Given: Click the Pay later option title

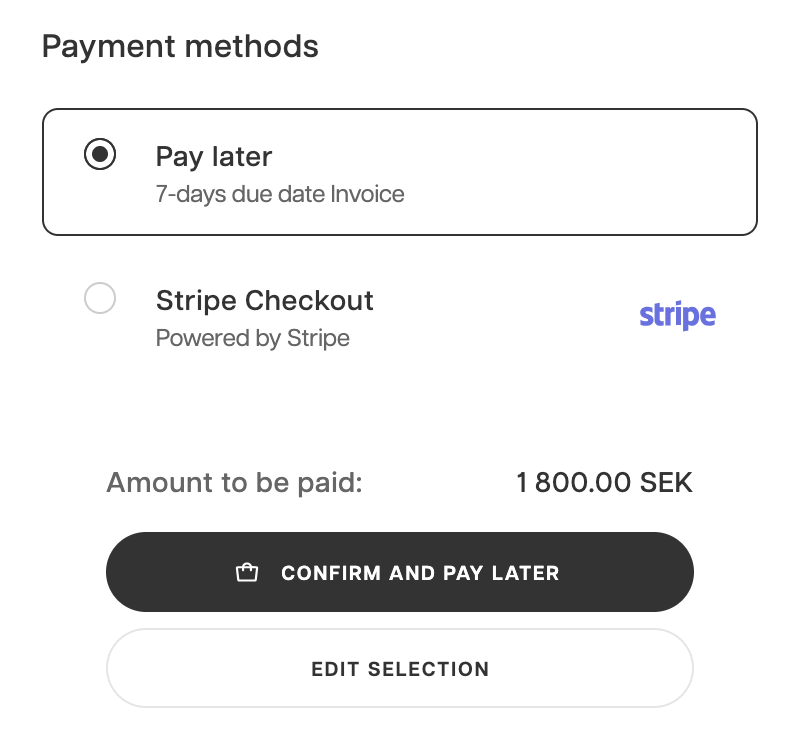Looking at the screenshot, I should tap(214, 157).
